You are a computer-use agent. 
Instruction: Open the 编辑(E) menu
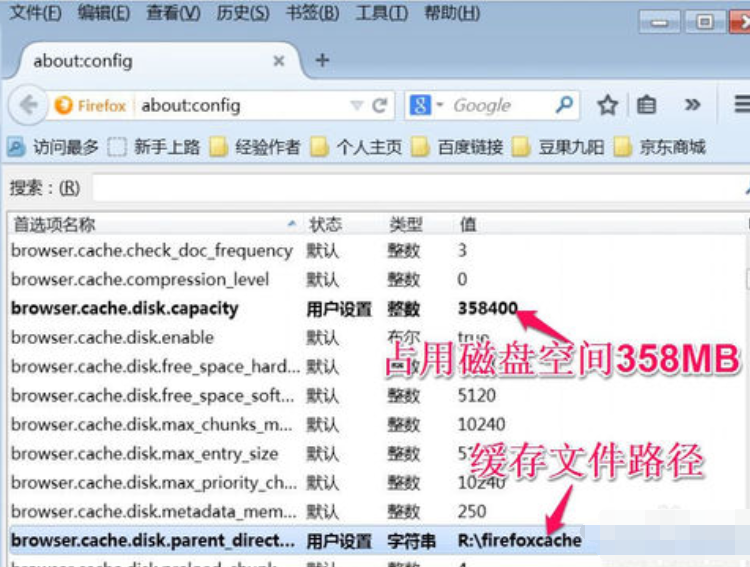click(x=104, y=12)
